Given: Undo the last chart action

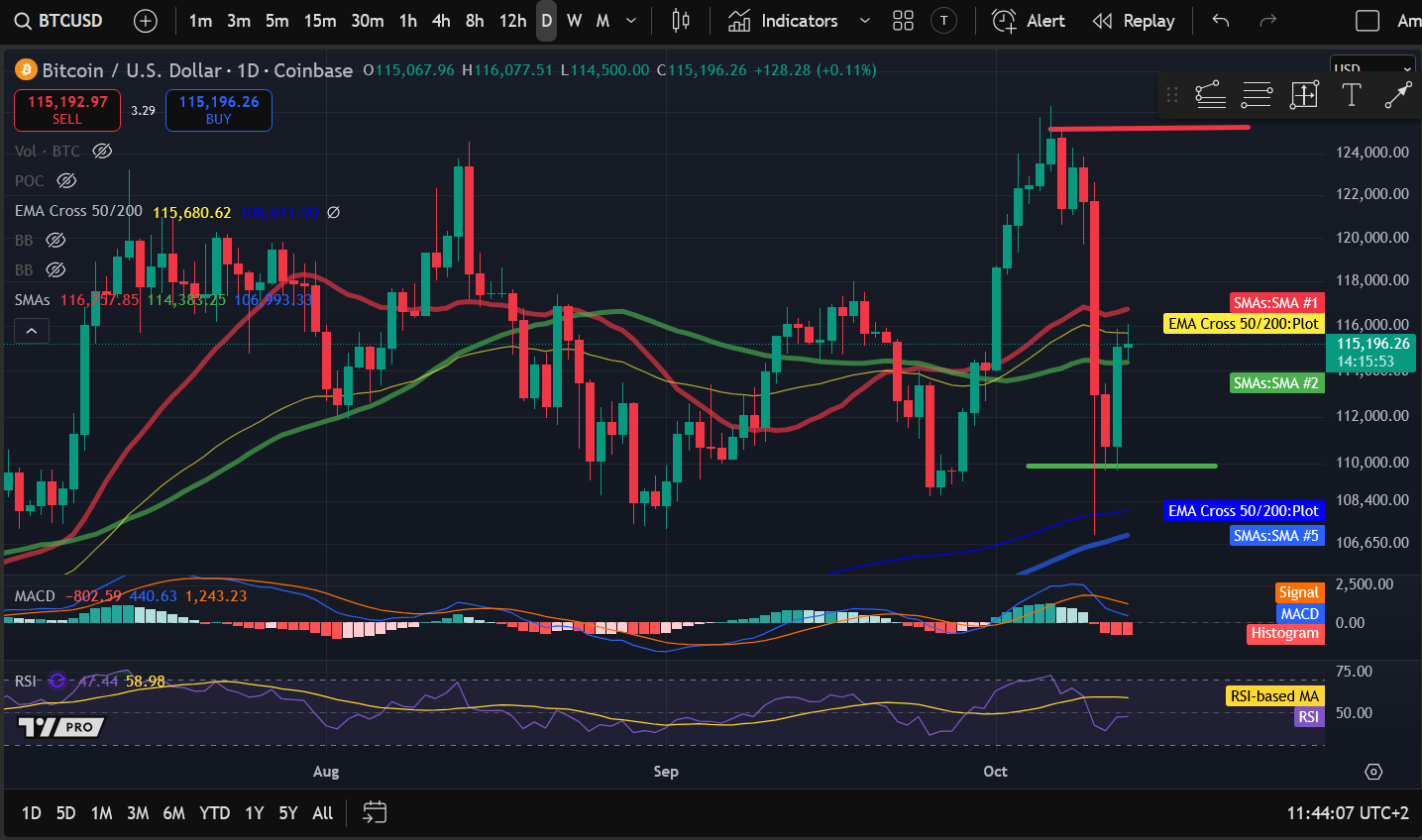Looking at the screenshot, I should 1221,21.
